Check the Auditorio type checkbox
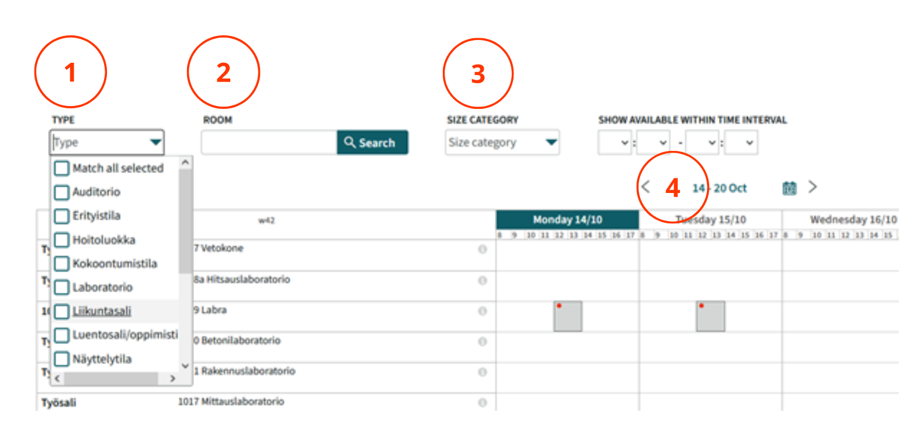This screenshot has width=919, height=446. click(62, 192)
